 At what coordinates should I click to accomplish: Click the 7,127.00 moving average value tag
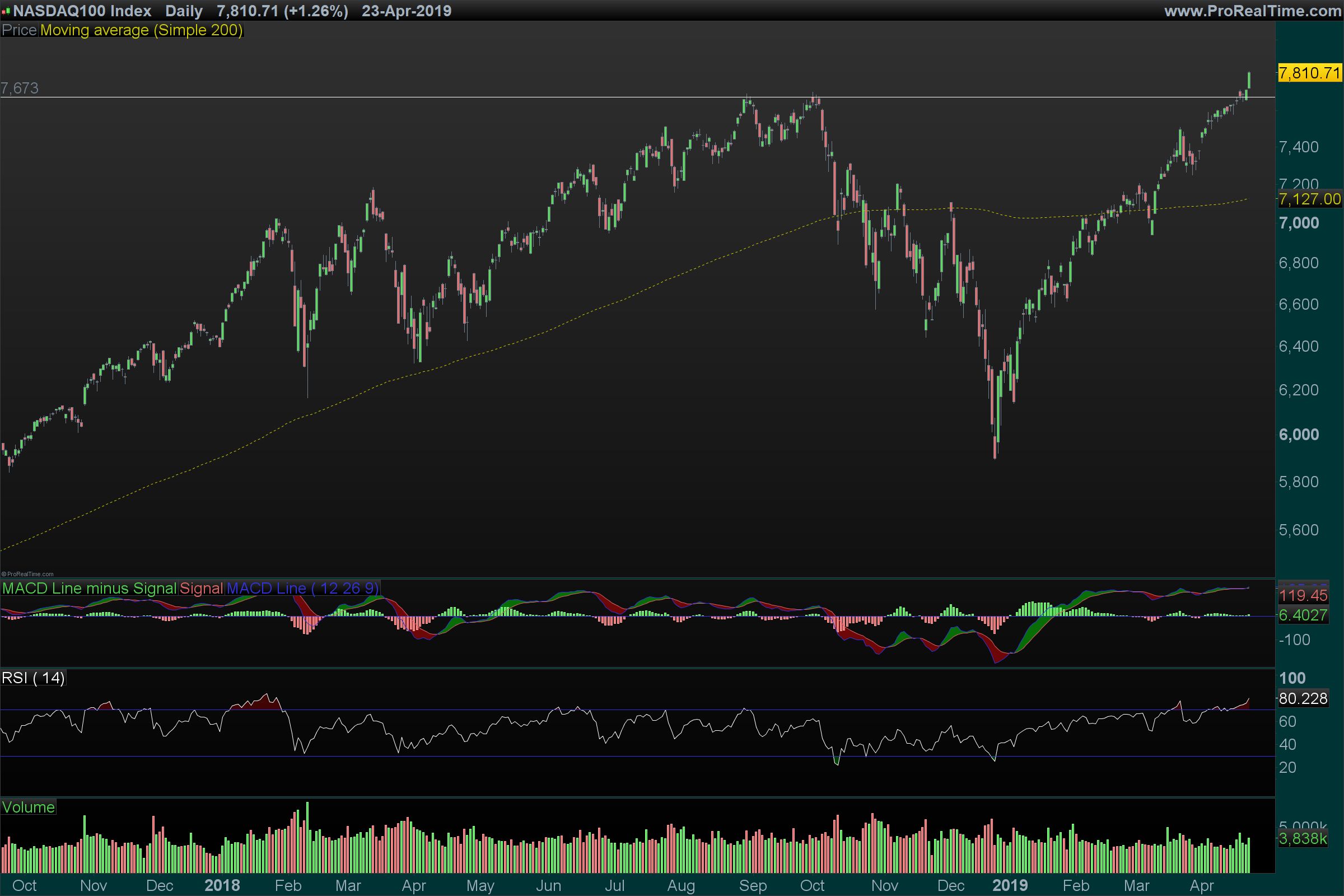[x=1309, y=199]
